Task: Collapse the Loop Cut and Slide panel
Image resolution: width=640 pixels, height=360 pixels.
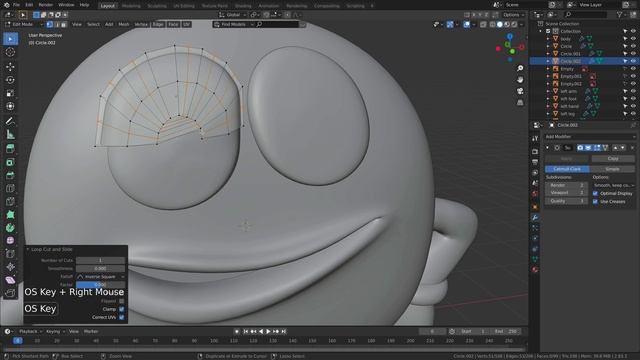Action: [28, 249]
